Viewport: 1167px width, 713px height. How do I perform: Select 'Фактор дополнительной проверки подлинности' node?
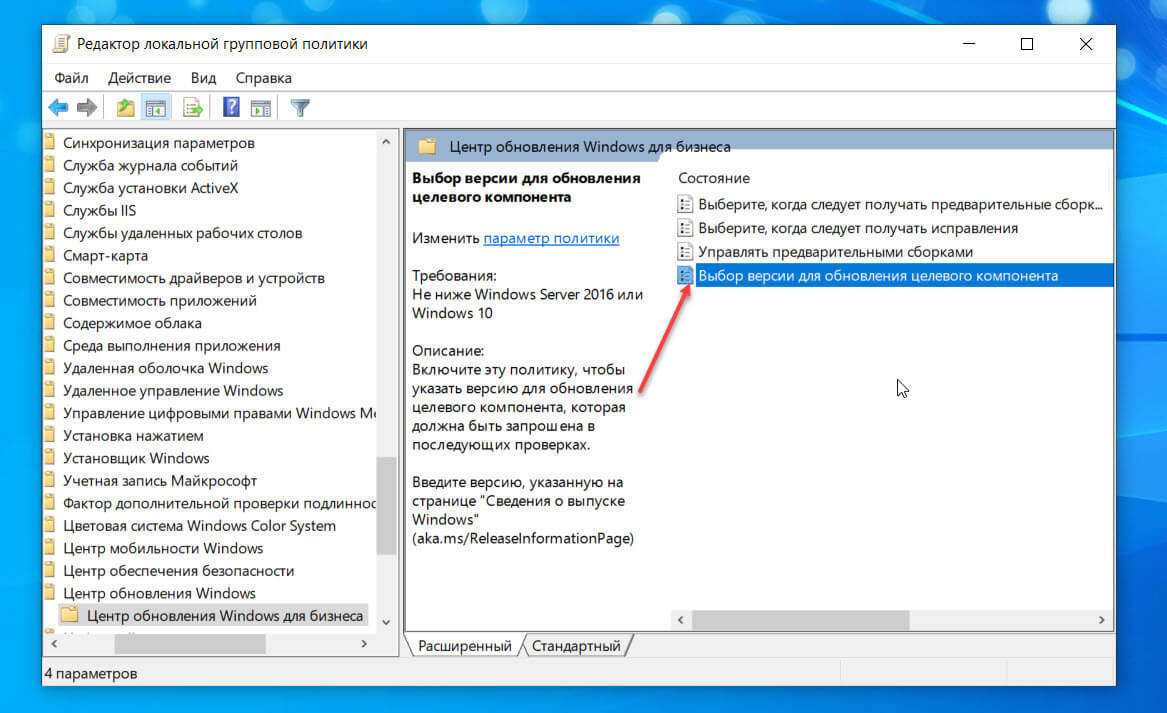pyautogui.click(x=219, y=503)
